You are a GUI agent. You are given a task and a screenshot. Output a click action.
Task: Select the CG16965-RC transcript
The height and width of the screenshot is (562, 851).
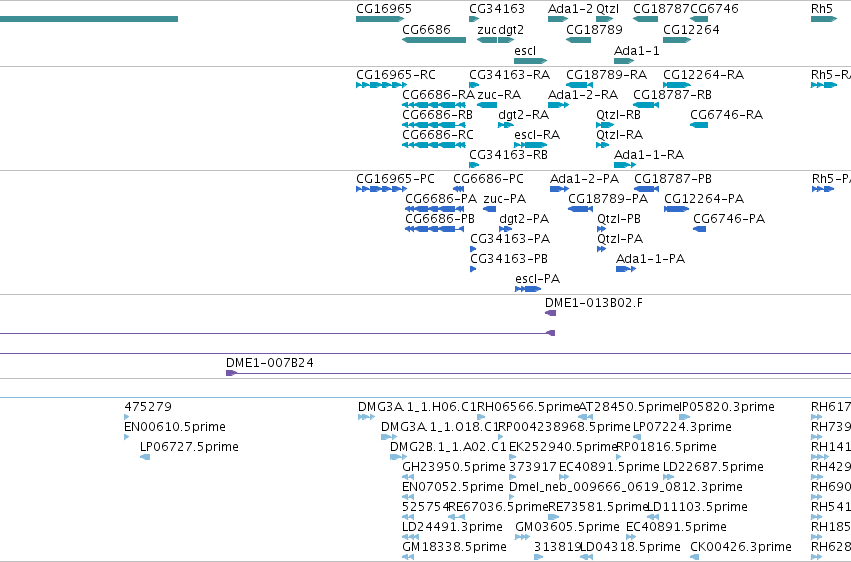(x=381, y=85)
